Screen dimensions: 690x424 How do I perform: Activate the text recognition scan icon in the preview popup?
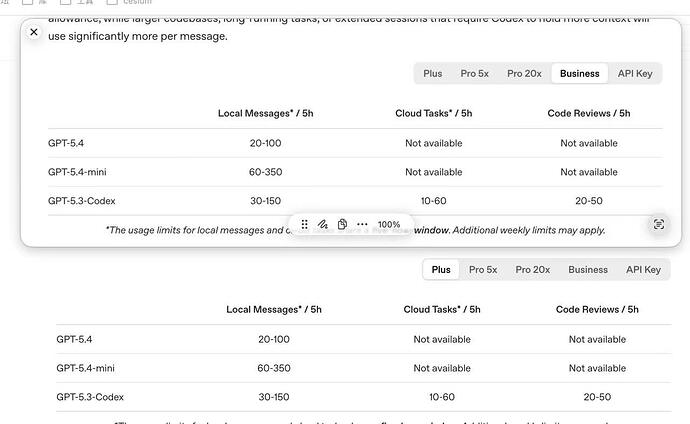(x=658, y=224)
